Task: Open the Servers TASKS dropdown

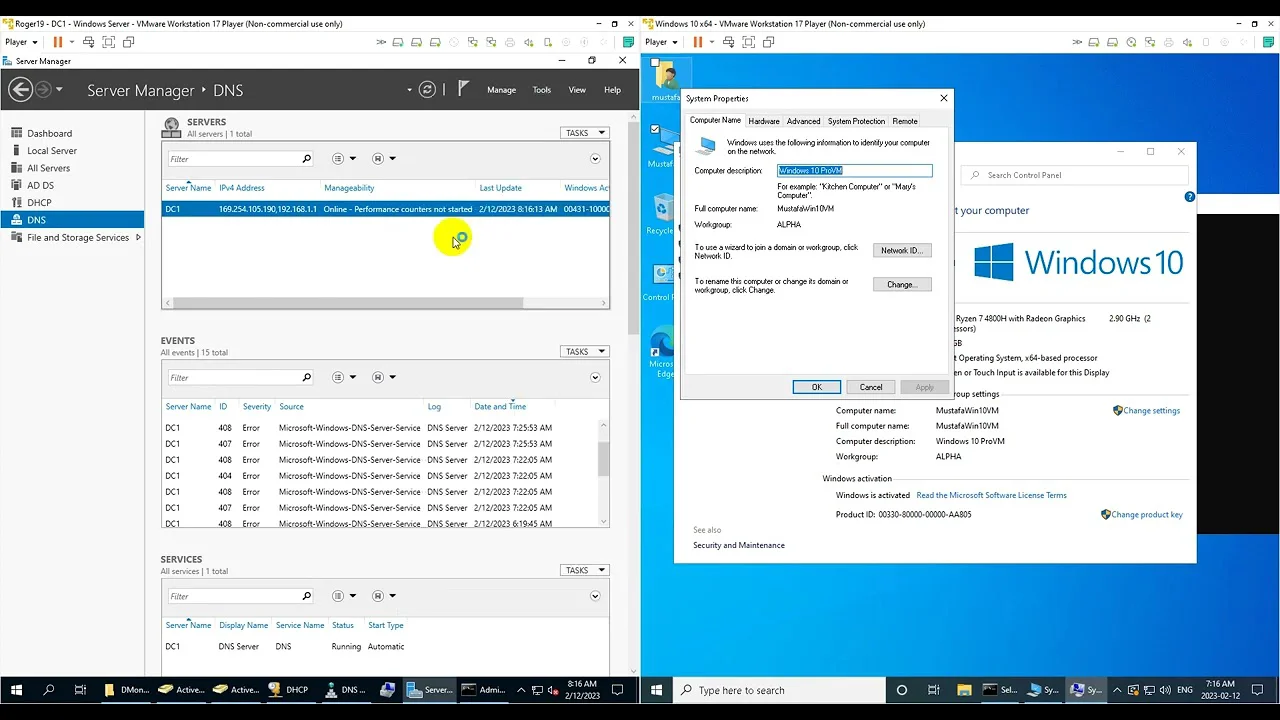Action: click(x=584, y=133)
